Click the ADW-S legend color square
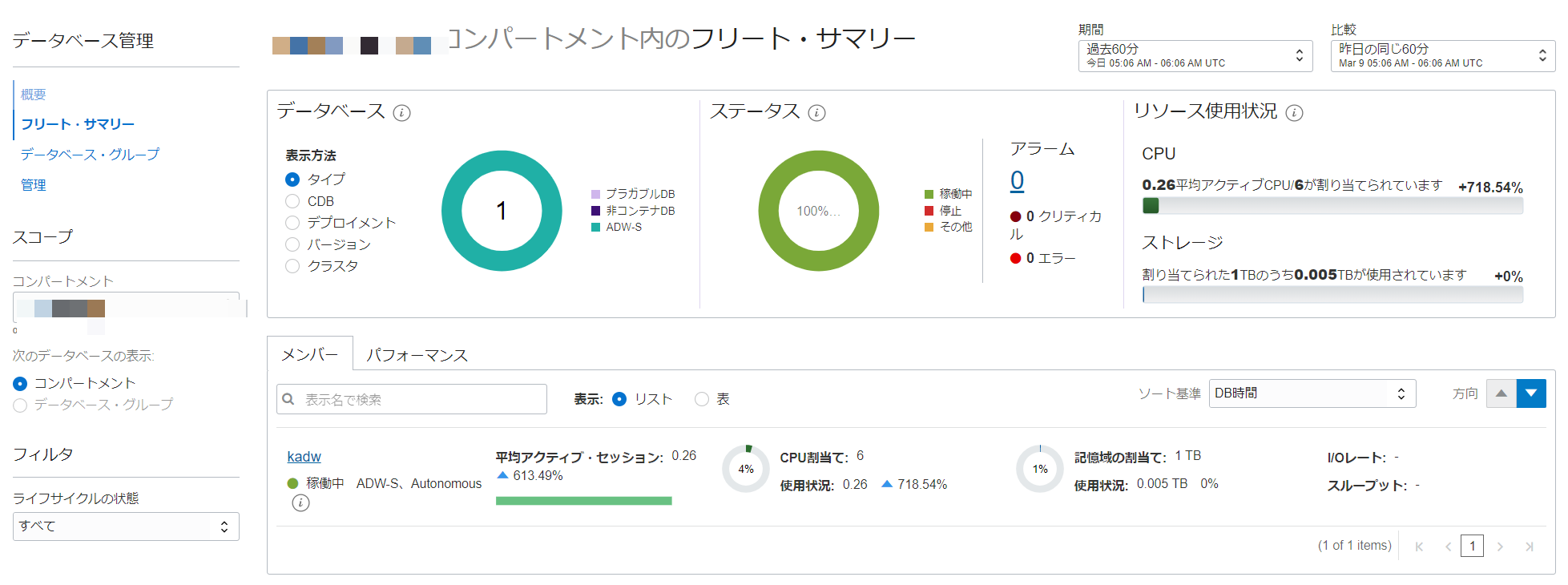 (595, 228)
